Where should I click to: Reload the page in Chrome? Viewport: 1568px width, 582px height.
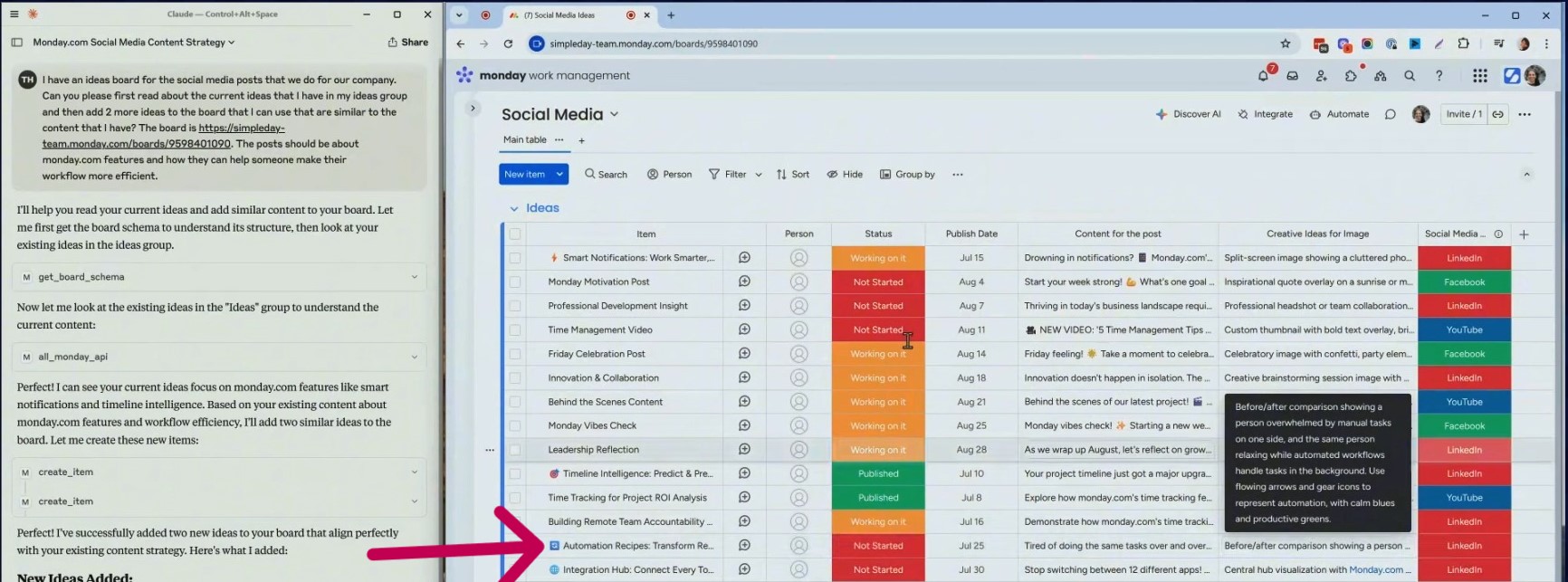(508, 43)
